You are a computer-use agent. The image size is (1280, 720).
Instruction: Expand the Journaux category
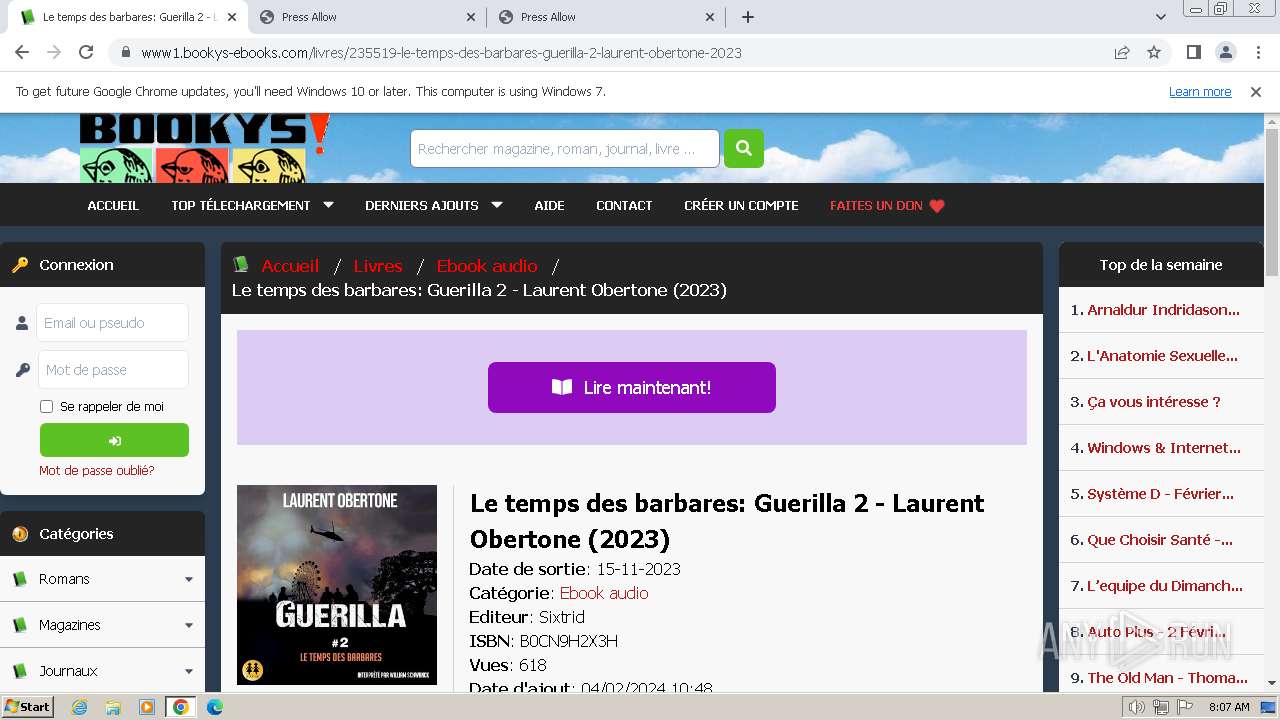(x=189, y=671)
